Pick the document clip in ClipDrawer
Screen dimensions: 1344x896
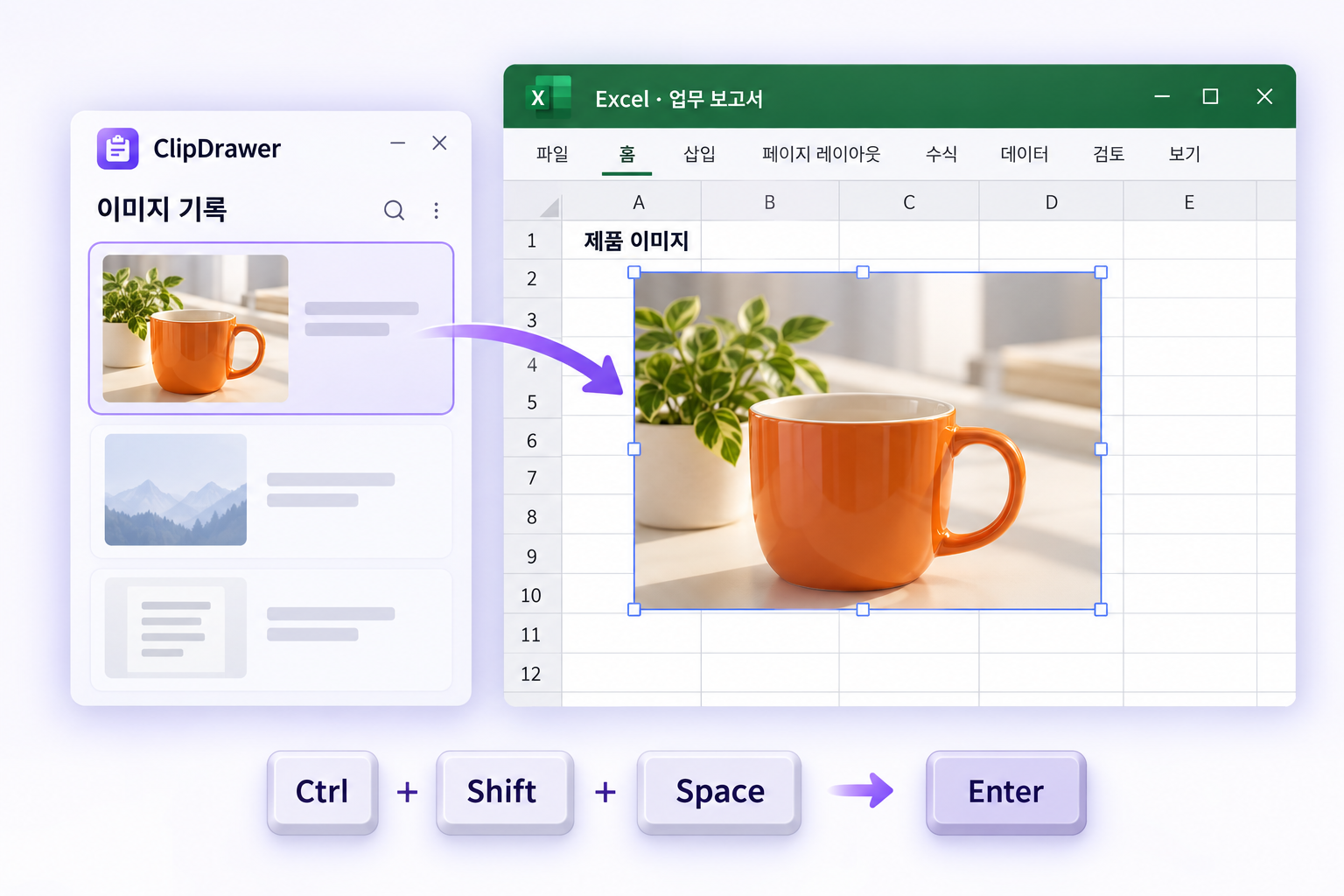[271, 629]
